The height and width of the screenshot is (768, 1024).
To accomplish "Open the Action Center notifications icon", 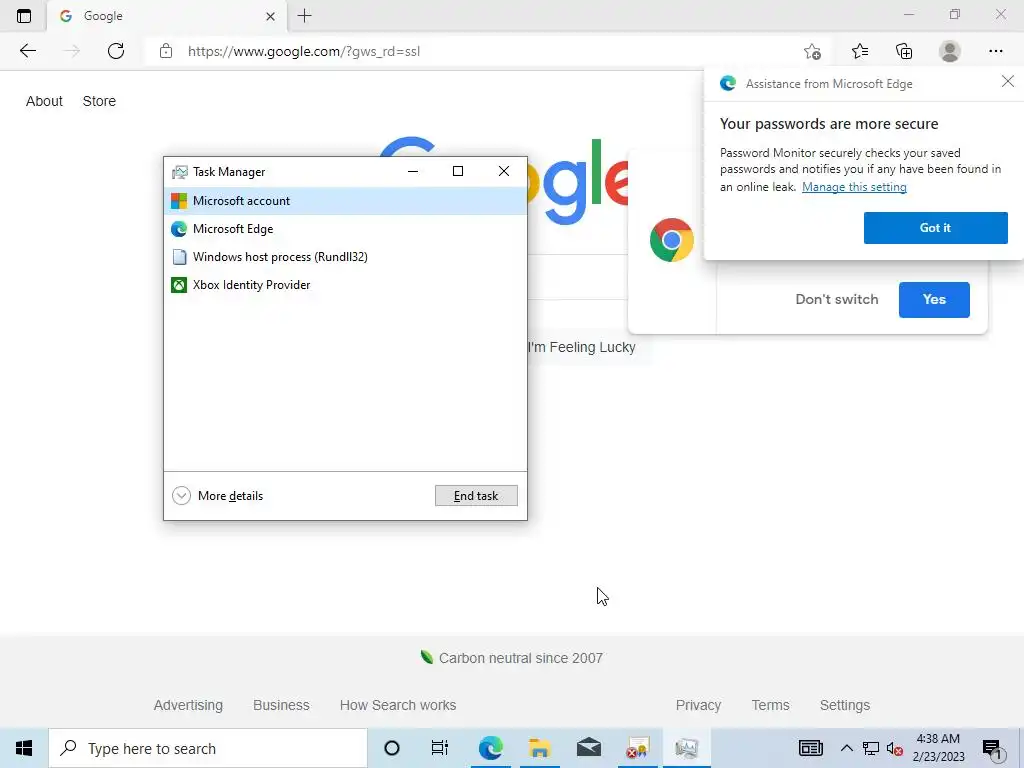I will tap(992, 748).
